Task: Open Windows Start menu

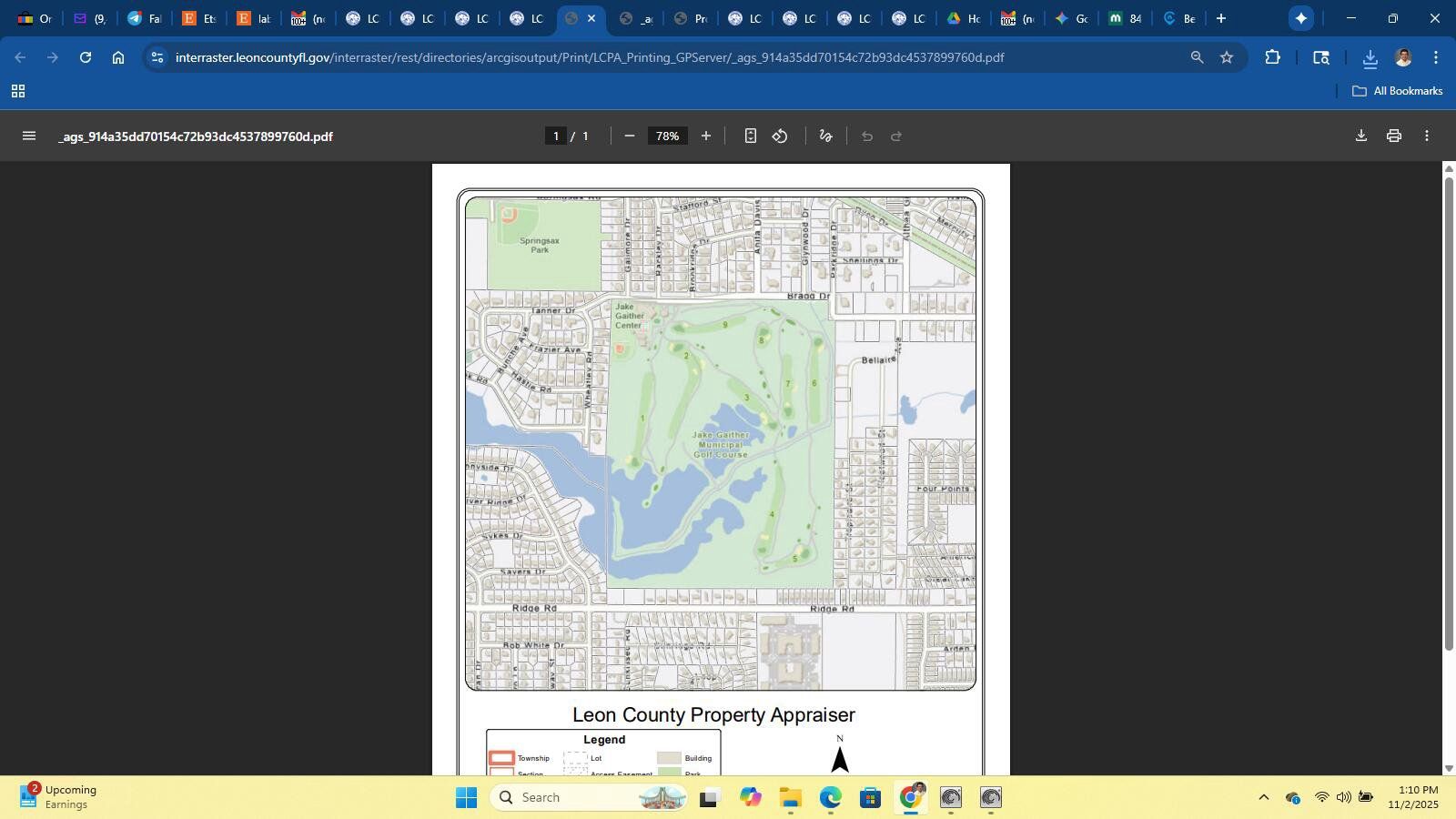Action: (x=466, y=798)
